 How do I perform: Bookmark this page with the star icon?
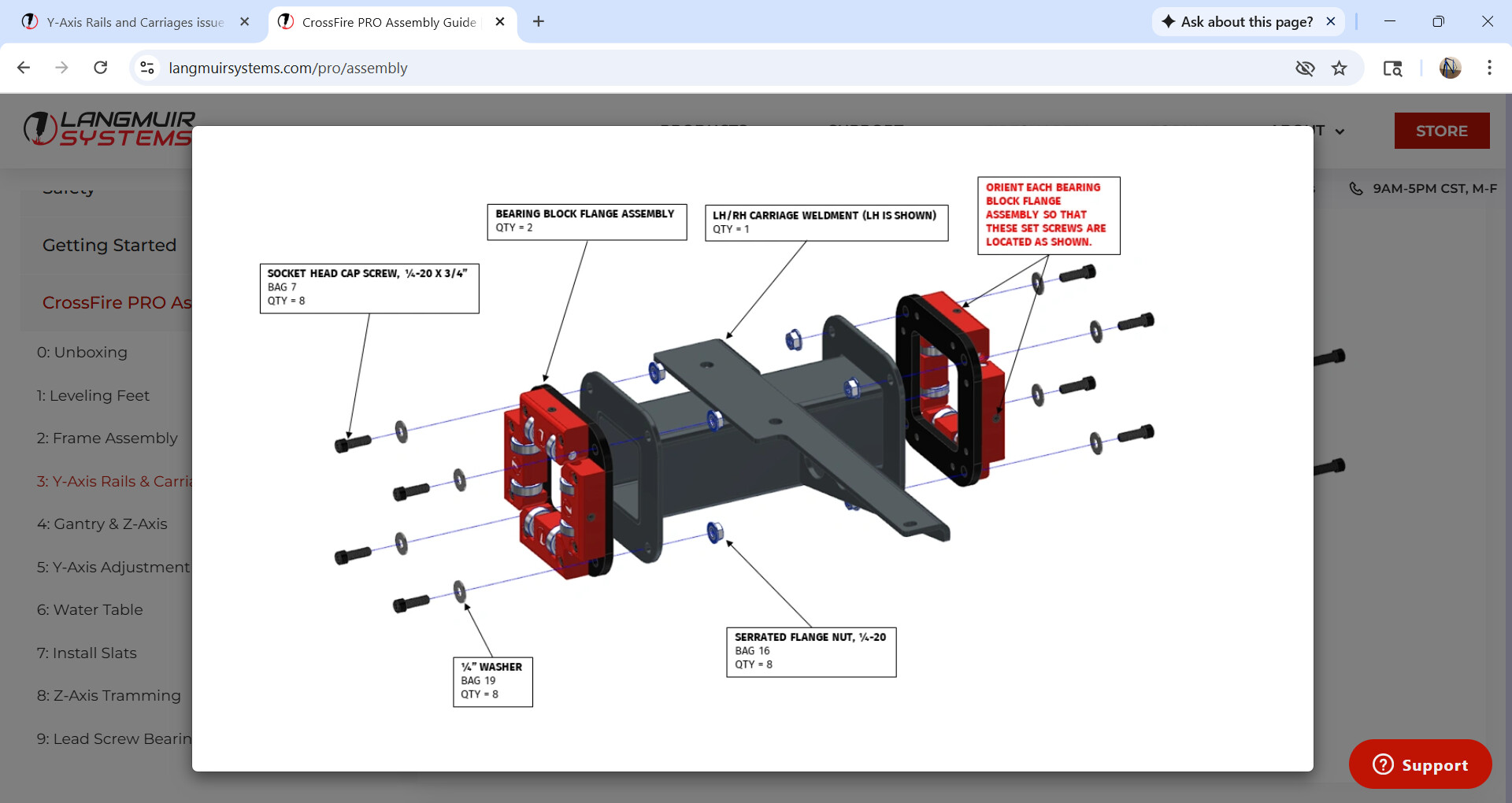[x=1339, y=68]
